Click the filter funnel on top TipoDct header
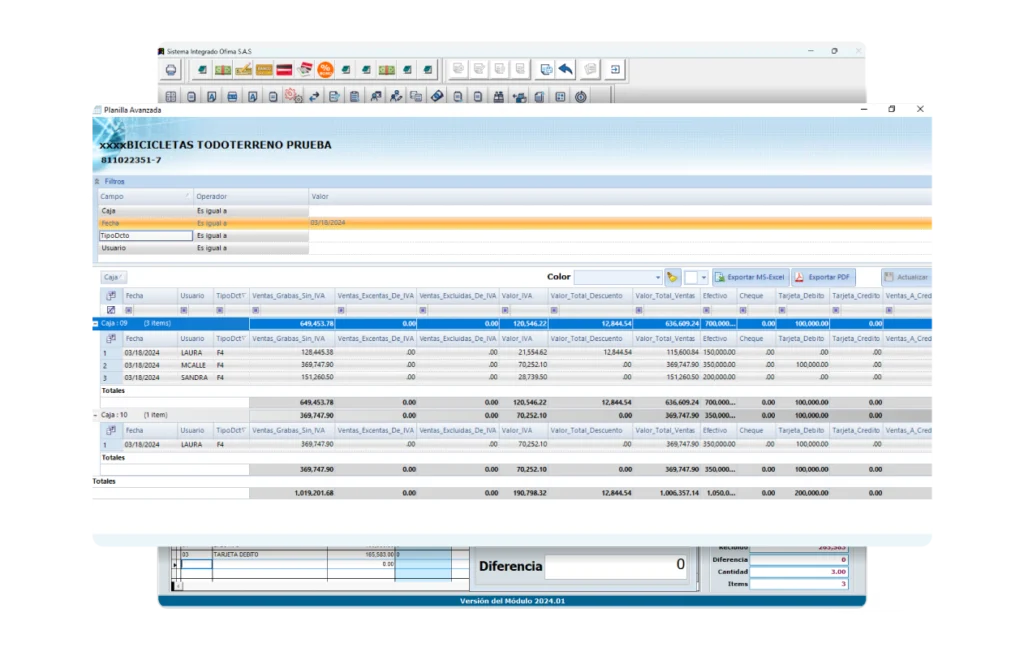Screen dimensions: 1024x656 coord(244,296)
